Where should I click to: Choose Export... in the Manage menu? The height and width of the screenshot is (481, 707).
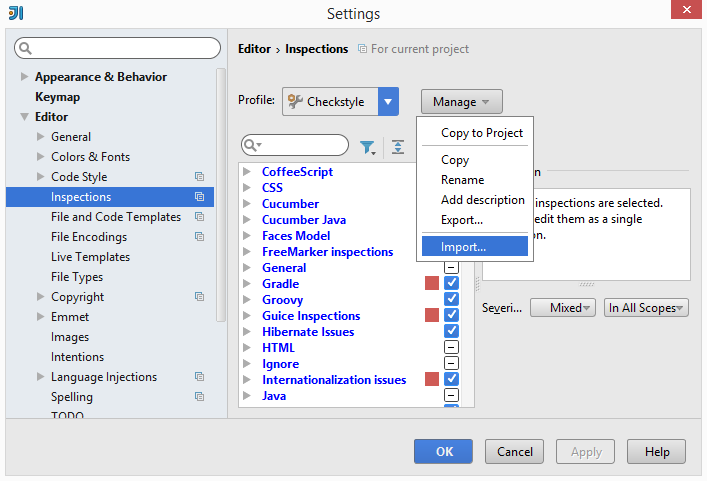click(x=475, y=220)
